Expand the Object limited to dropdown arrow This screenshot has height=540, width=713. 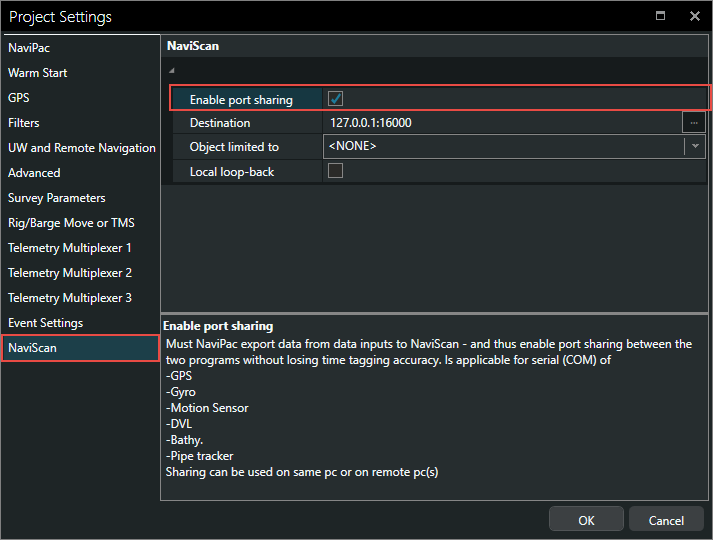pyautogui.click(x=695, y=146)
